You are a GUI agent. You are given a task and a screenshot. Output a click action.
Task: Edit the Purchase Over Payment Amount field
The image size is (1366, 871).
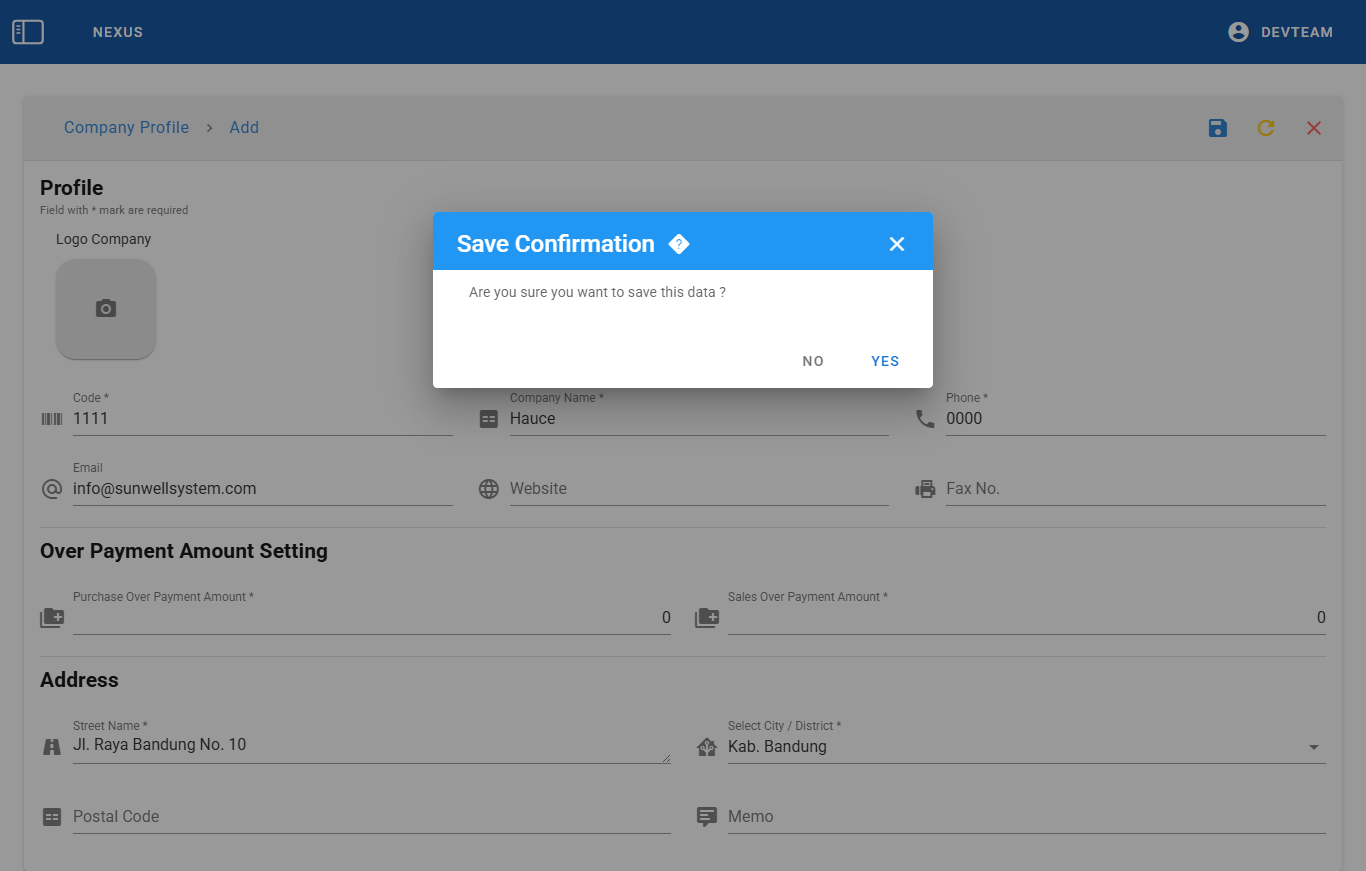[x=370, y=618]
